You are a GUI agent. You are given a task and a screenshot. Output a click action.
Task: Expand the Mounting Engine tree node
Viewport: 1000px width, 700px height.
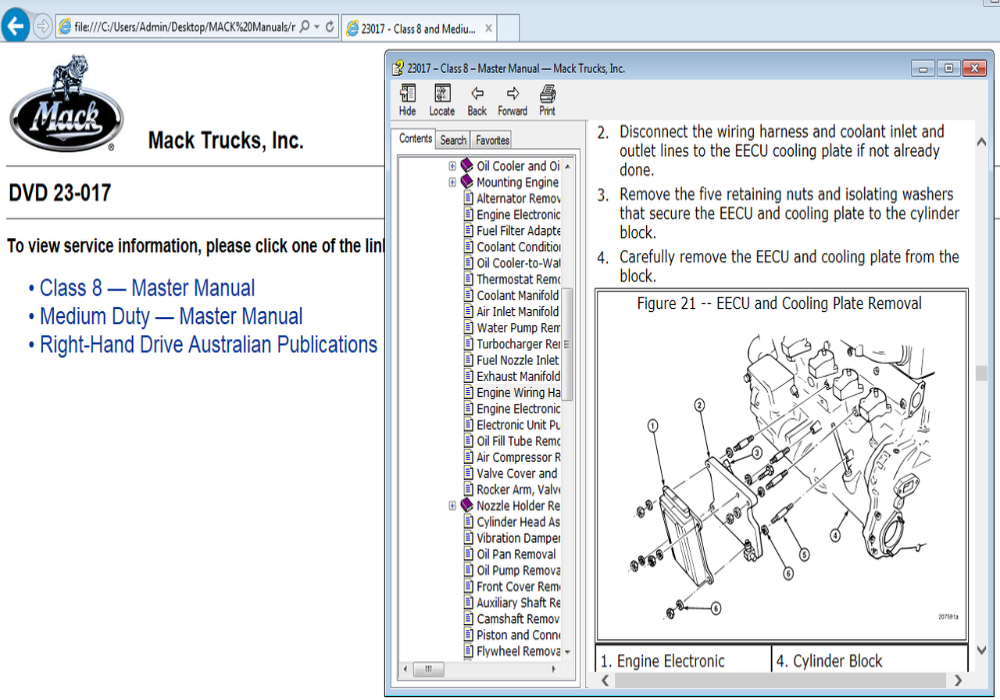click(x=453, y=182)
